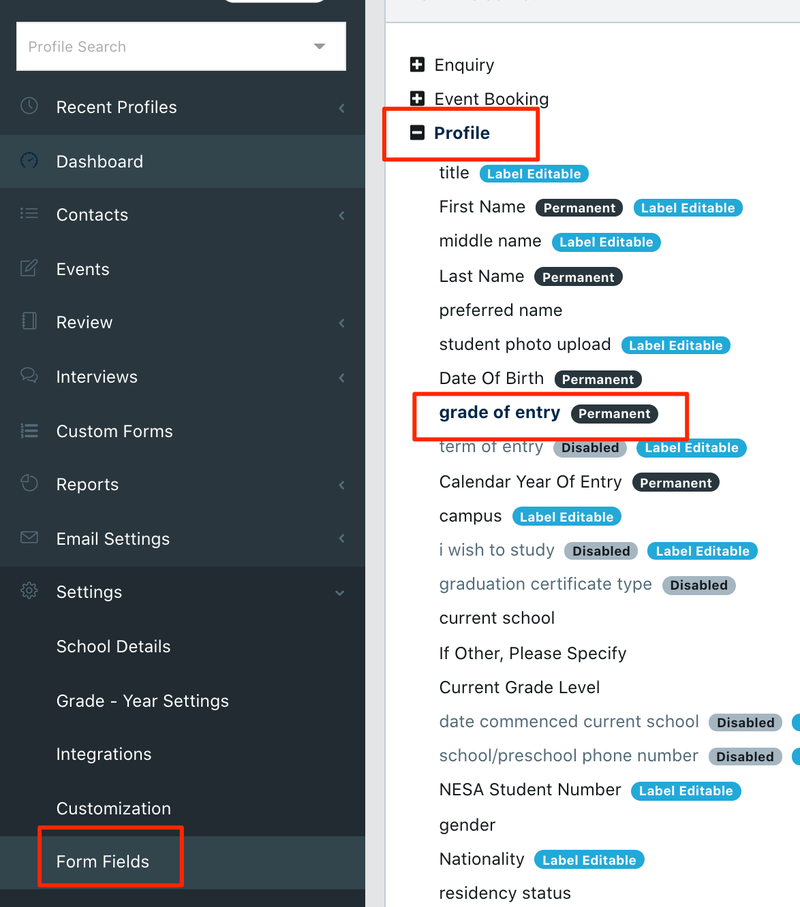Collapse the Settings menu chevron

pyautogui.click(x=340, y=593)
